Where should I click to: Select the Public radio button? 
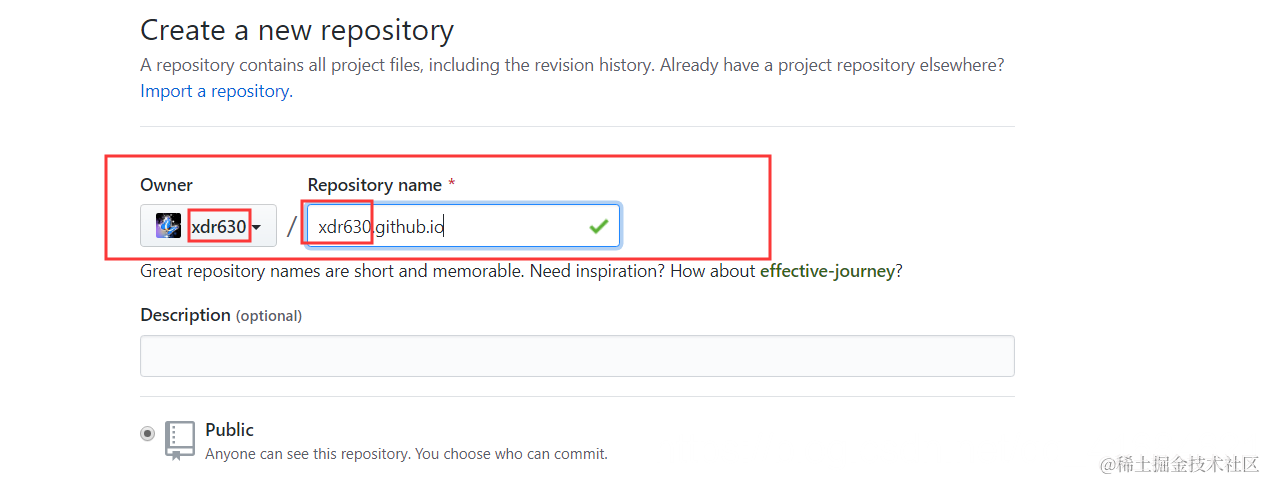148,433
